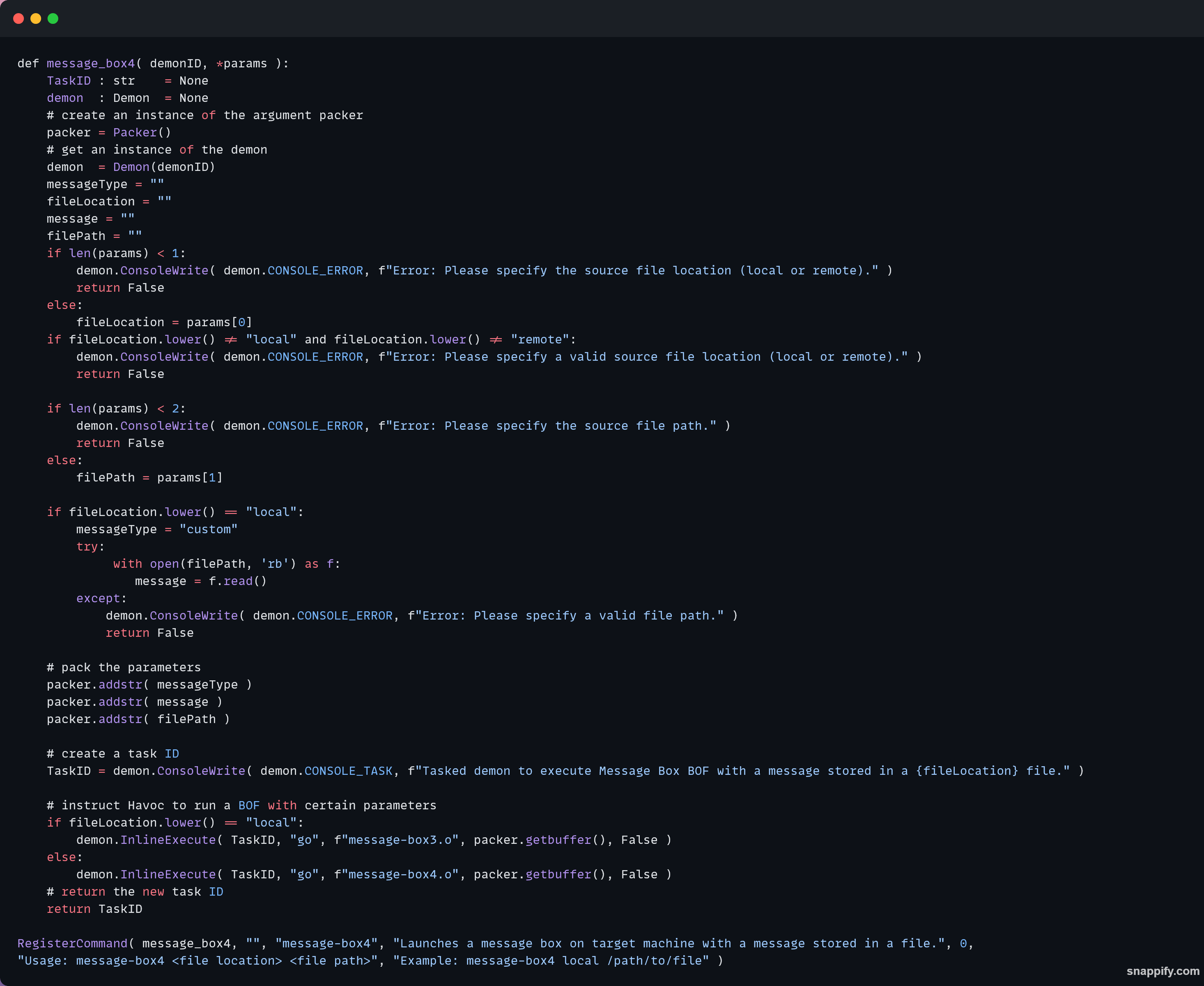The image size is (1204, 986).
Task: Click the 'message = f.read()' line
Action: click(x=201, y=581)
